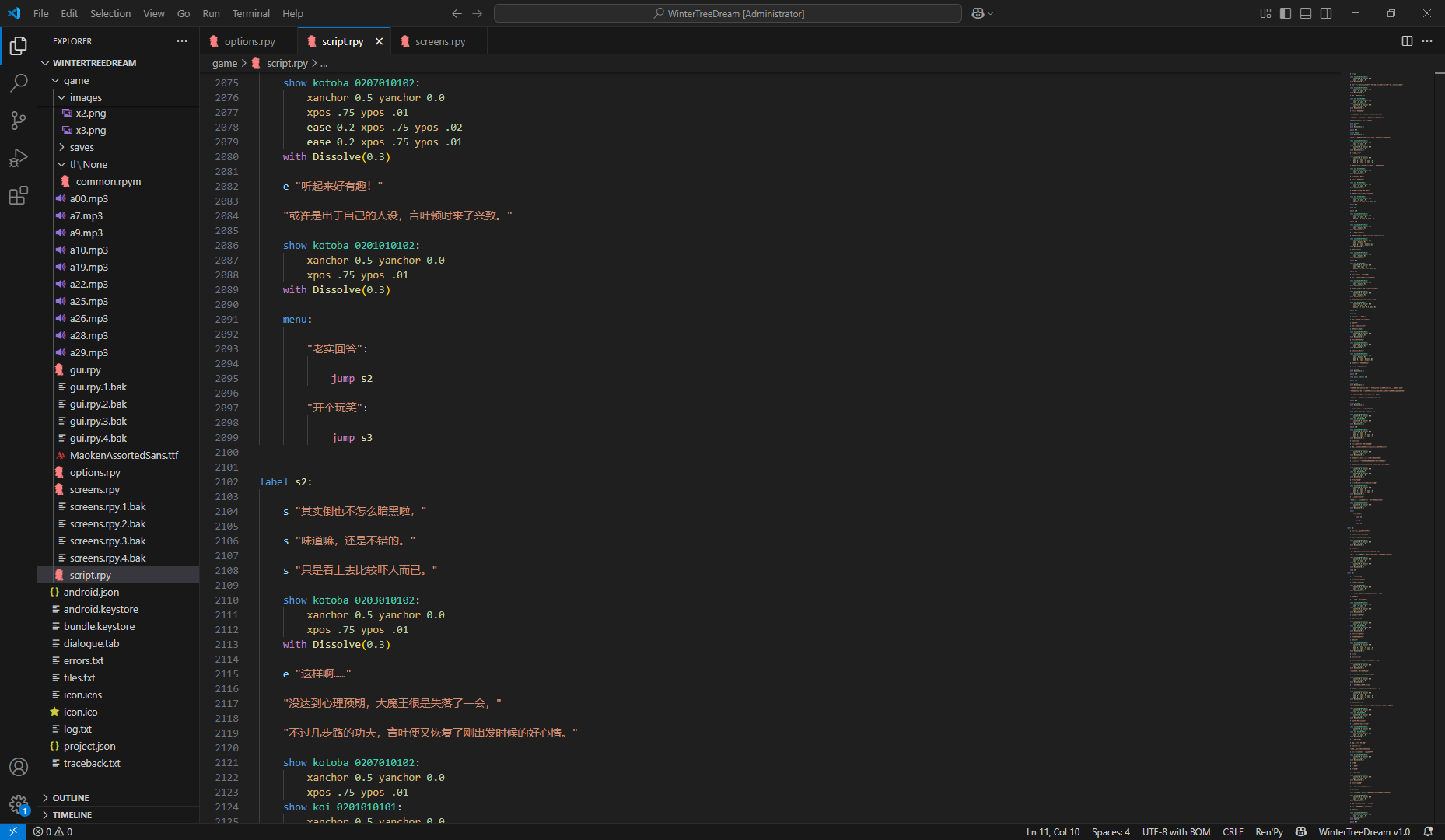Collapse the images folder

click(x=86, y=97)
